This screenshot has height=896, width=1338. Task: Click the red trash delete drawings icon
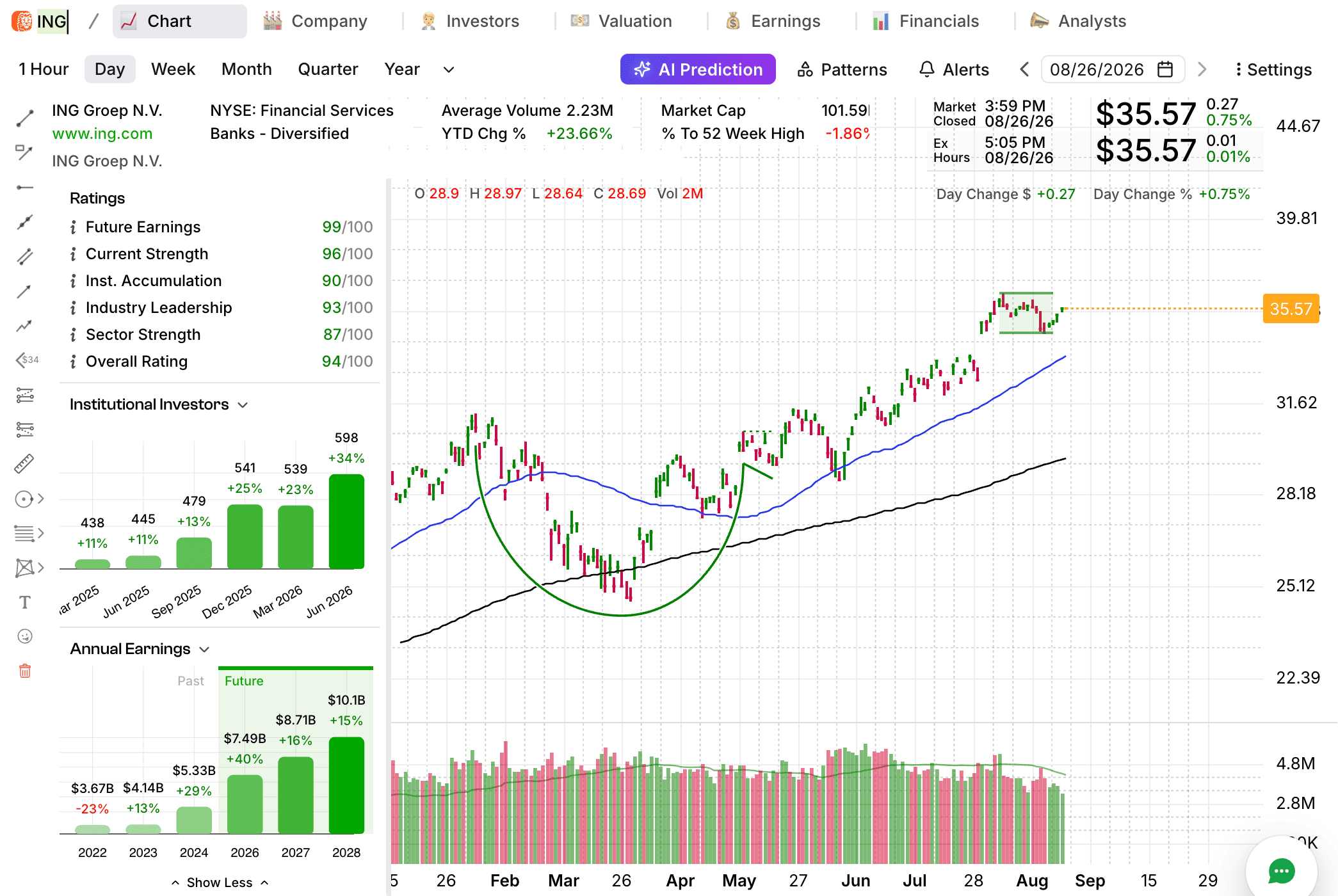click(x=24, y=671)
